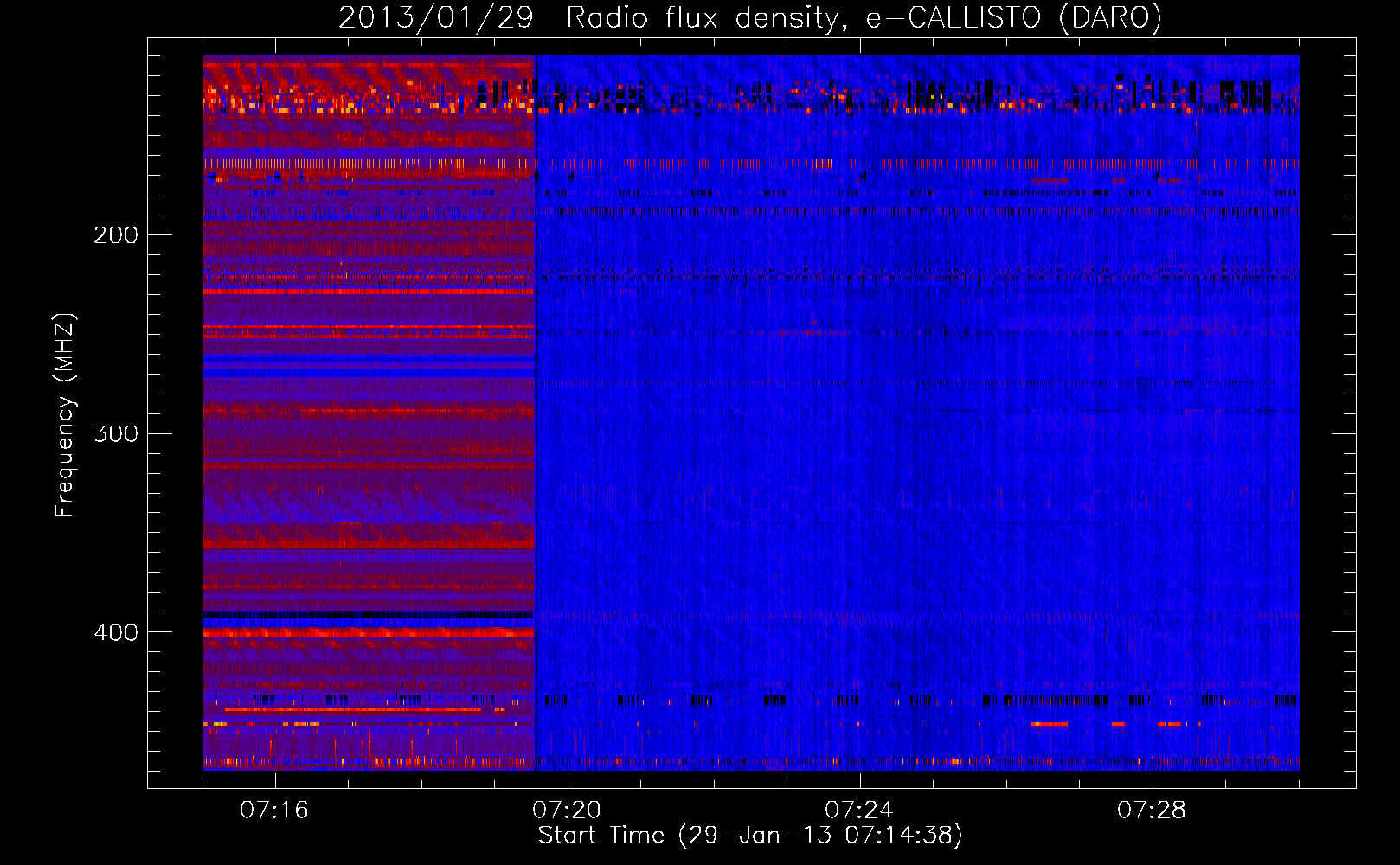Screen dimensions: 1400x865
Task: Click the 200 frequency tick label
Action: coord(116,235)
